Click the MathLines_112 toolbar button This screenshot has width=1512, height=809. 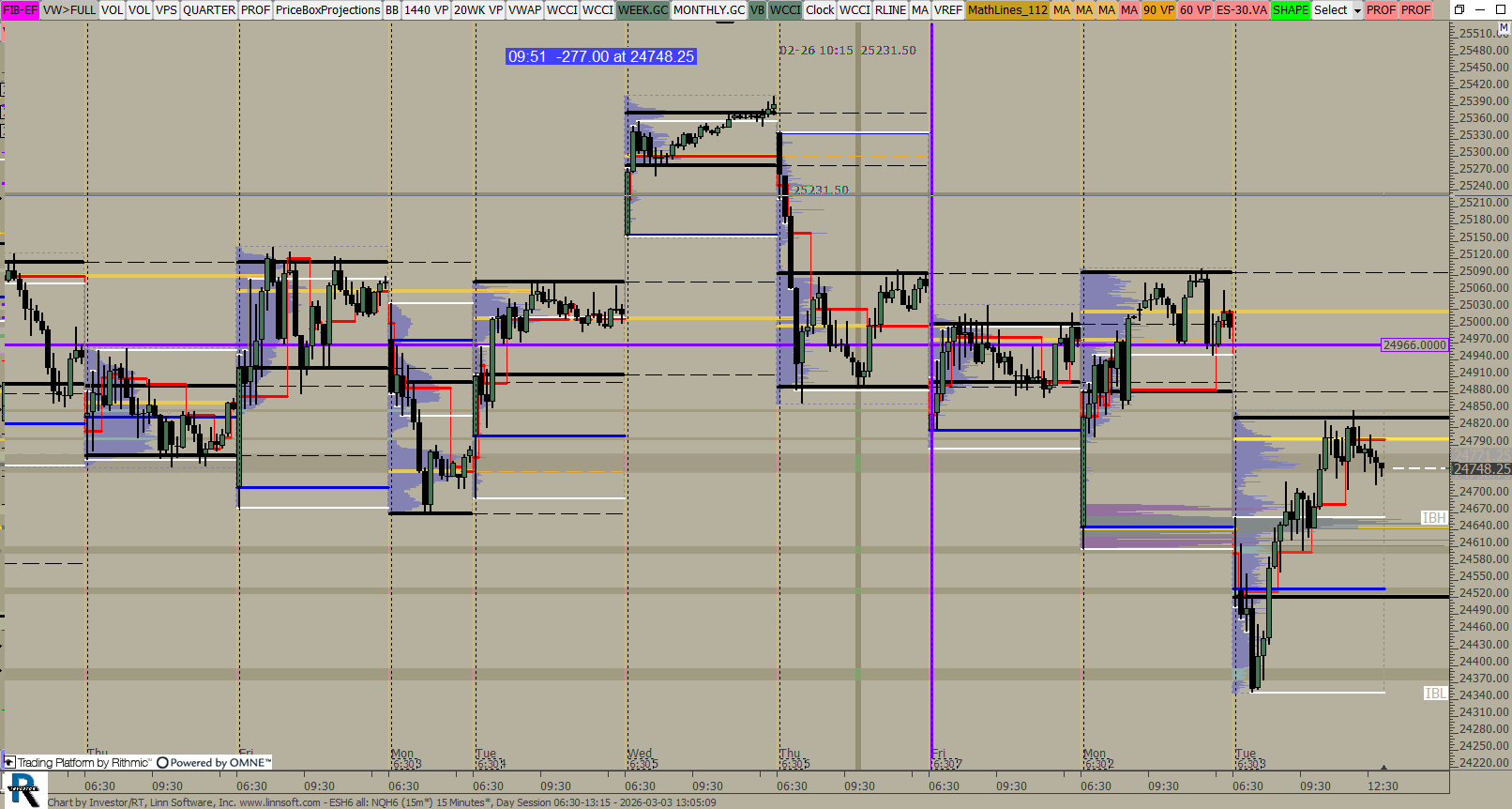tap(1006, 9)
